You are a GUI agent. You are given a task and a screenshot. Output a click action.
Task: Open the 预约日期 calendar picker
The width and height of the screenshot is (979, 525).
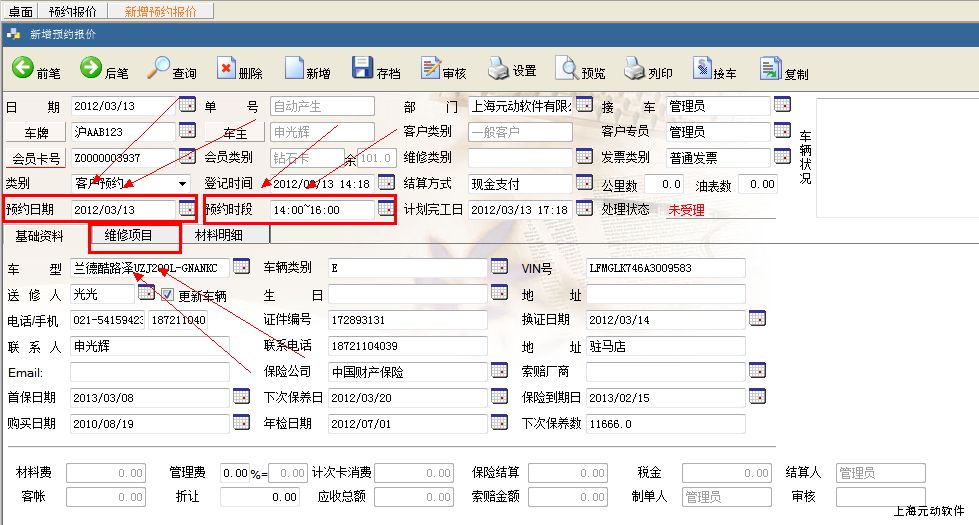(x=187, y=209)
